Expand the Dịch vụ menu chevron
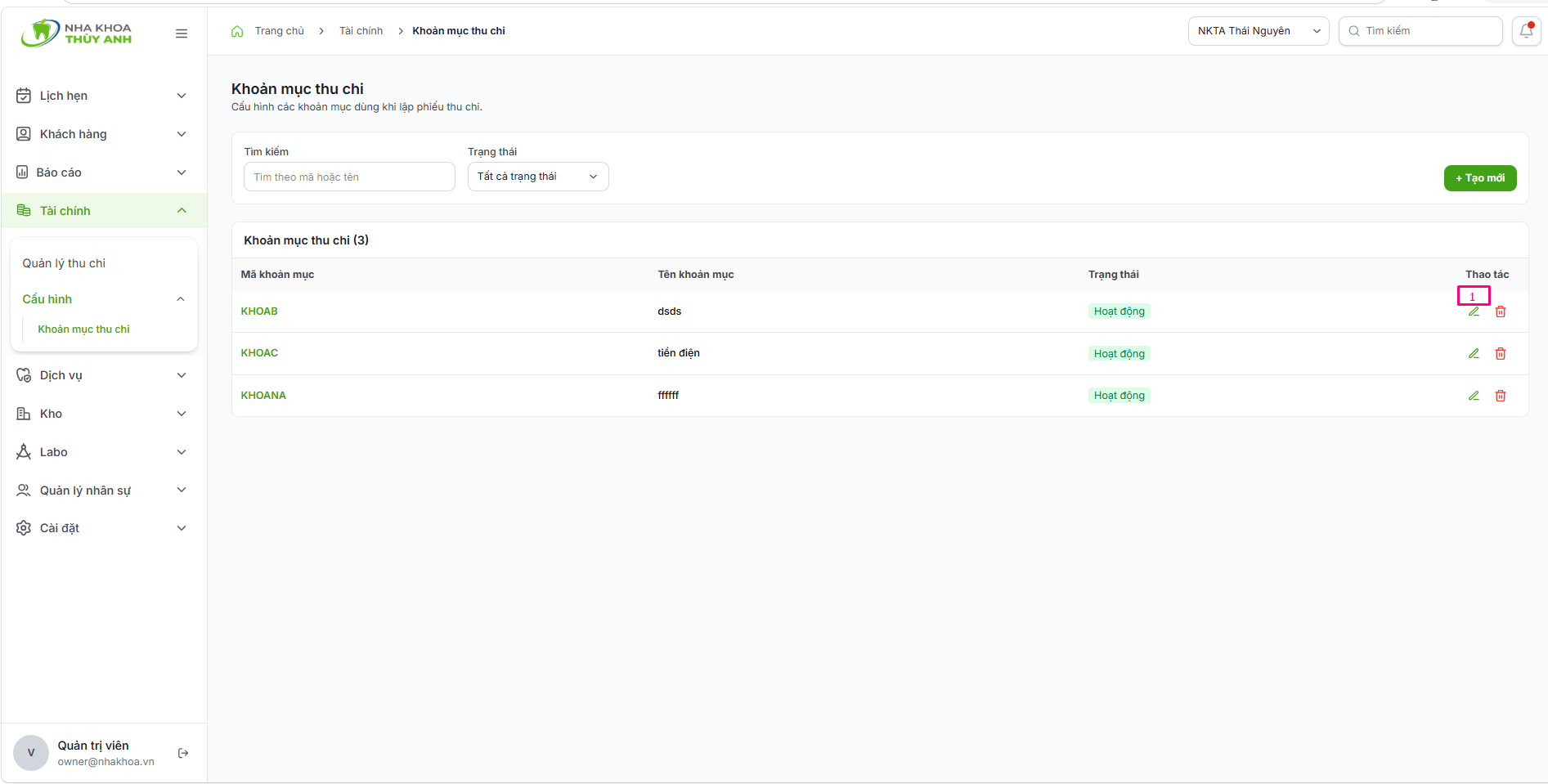 click(182, 375)
